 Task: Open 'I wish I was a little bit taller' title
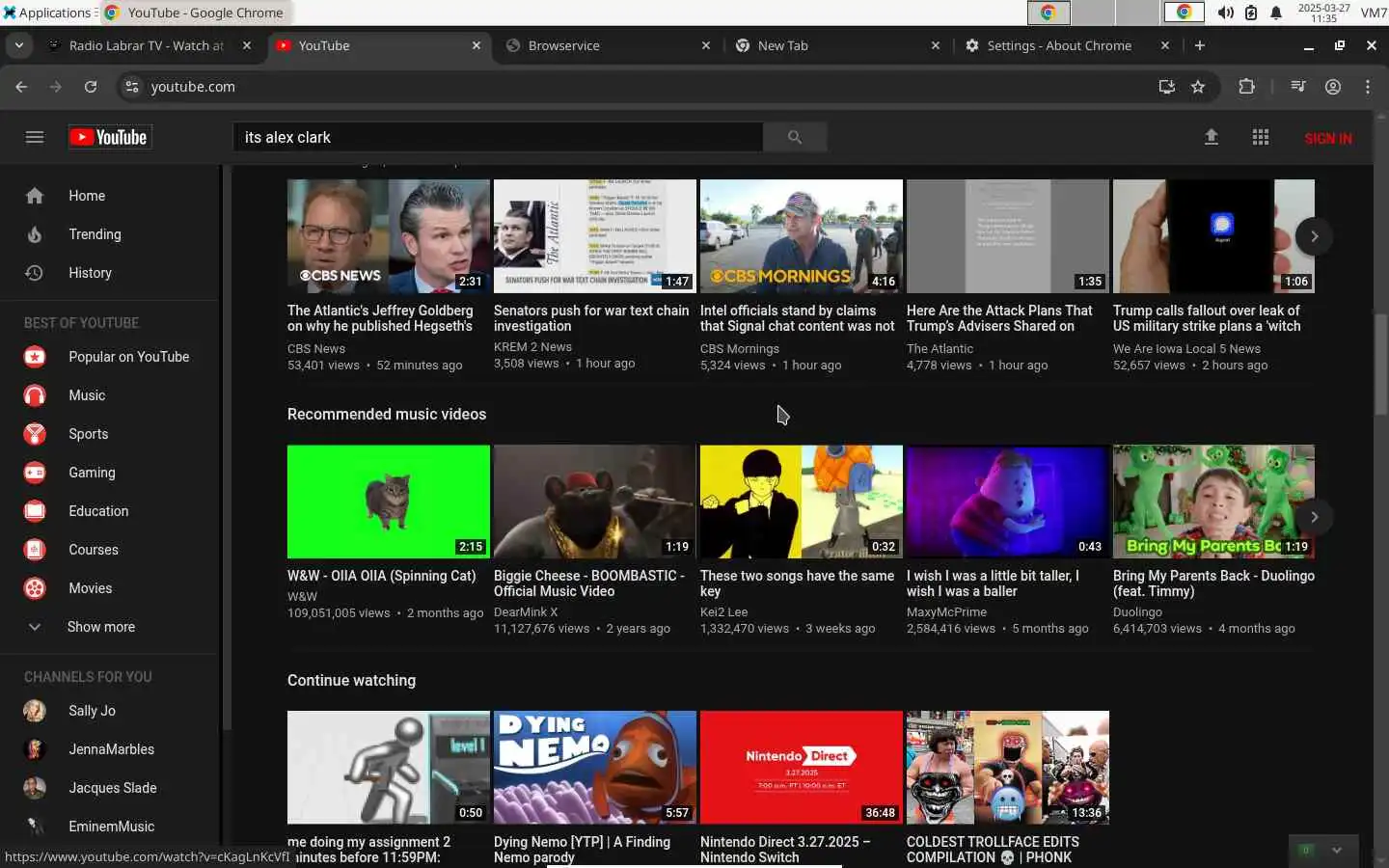993,583
